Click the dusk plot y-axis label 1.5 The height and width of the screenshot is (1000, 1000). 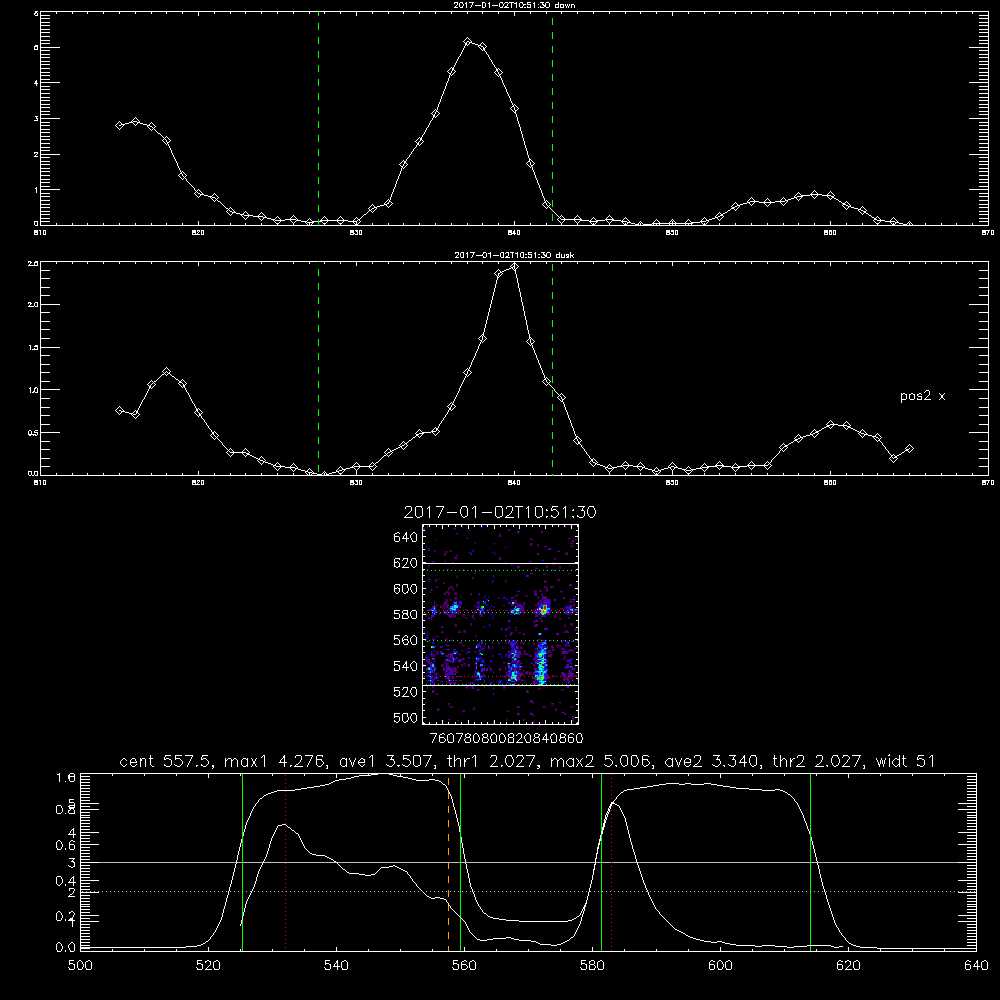coord(33,348)
